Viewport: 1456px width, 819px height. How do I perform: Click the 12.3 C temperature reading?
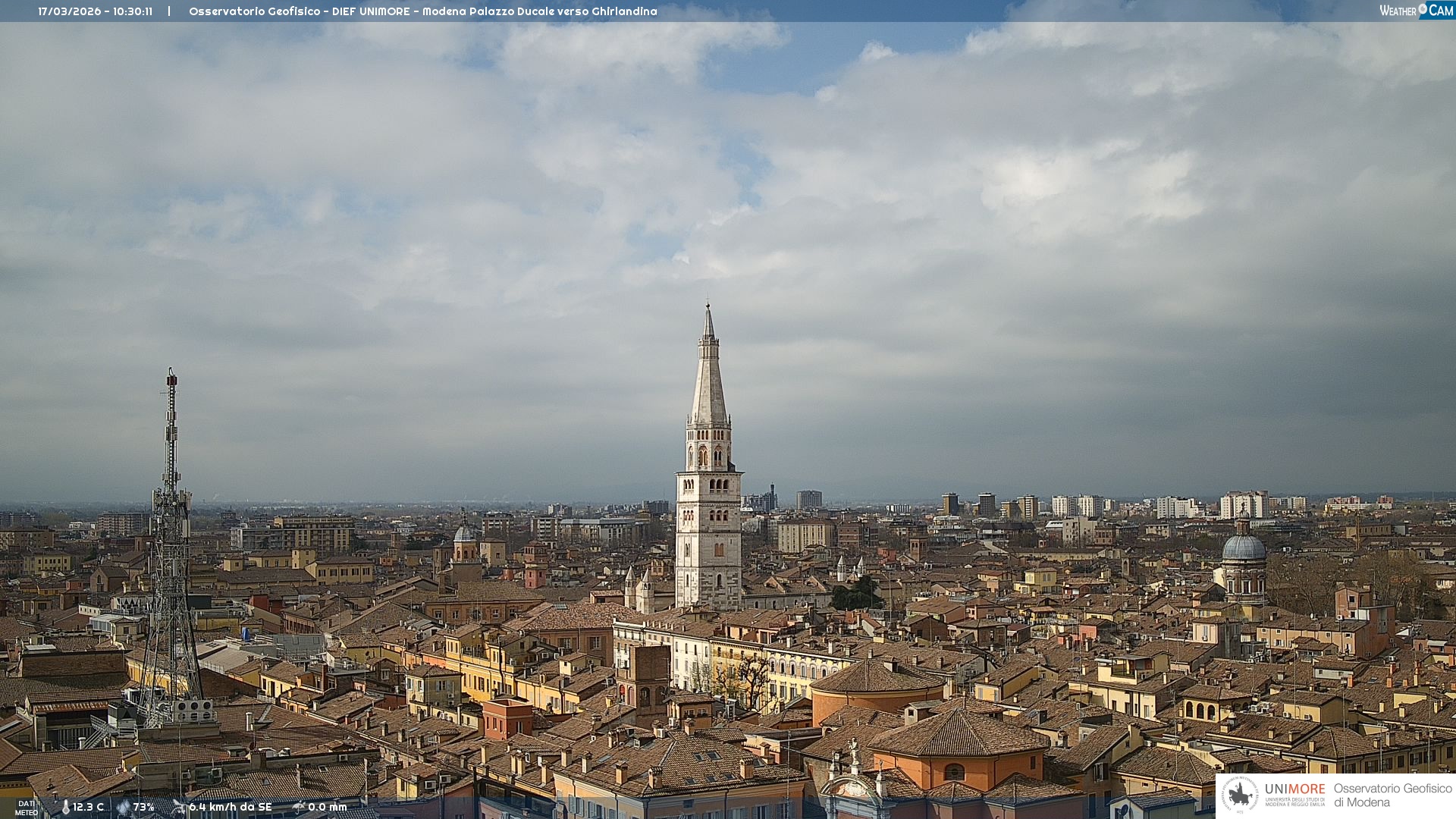(88, 808)
